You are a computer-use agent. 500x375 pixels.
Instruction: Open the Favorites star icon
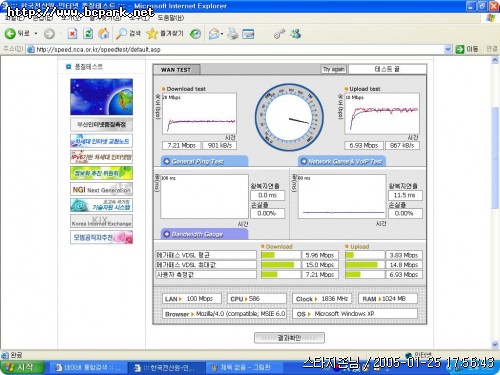152,33
